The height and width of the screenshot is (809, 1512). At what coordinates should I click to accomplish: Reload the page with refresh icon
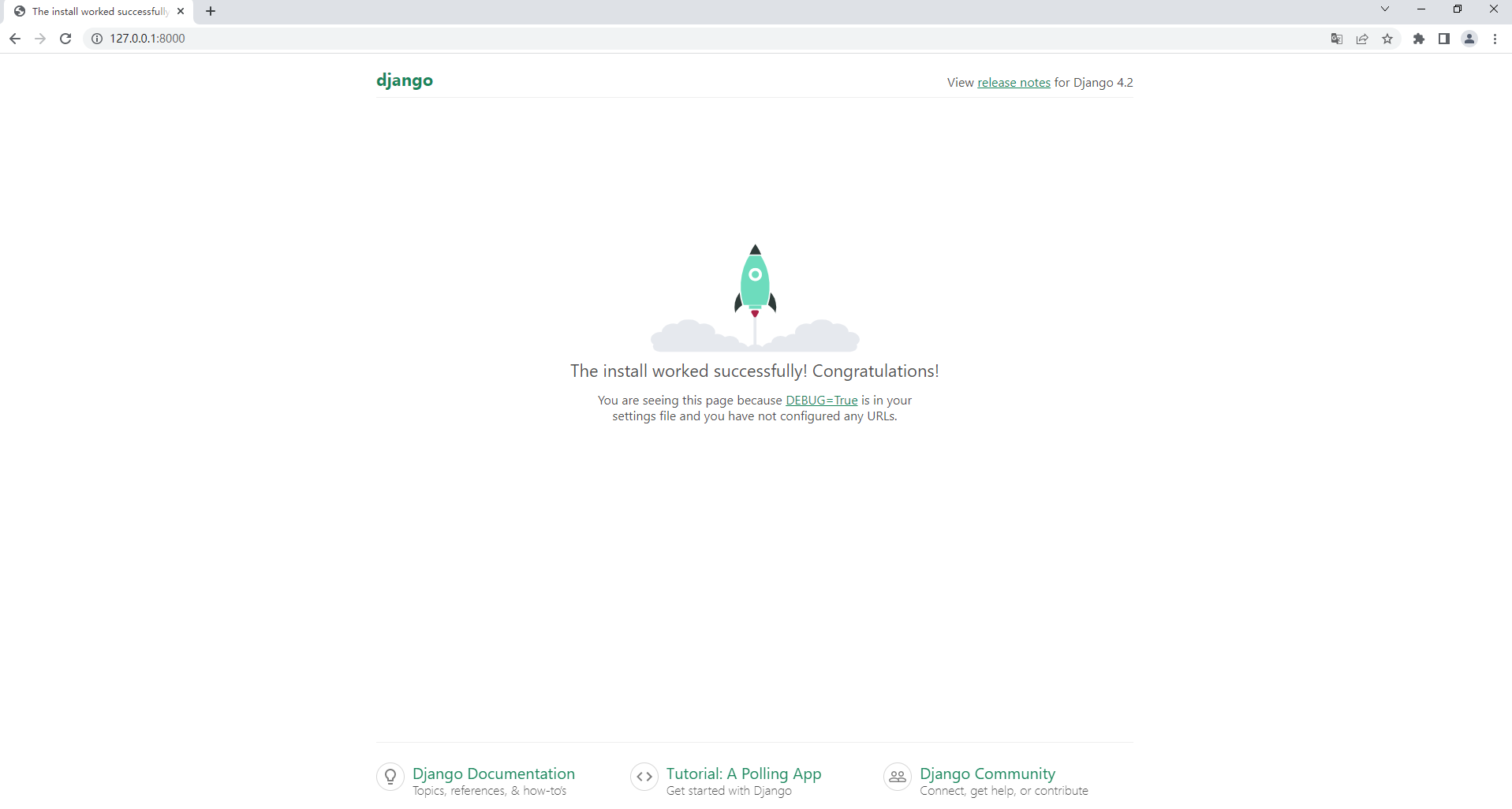[x=65, y=39]
